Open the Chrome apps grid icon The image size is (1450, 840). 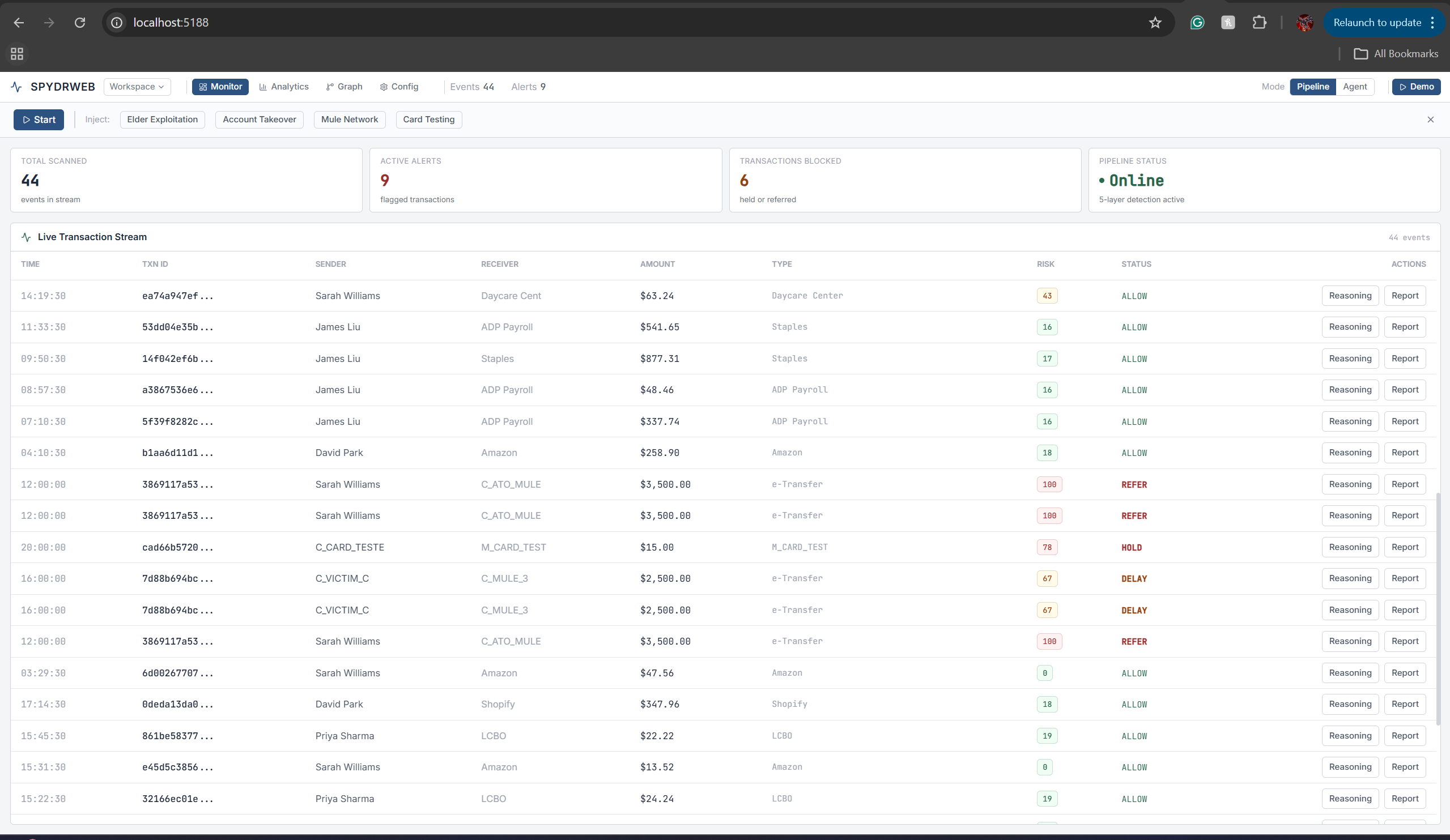[16, 53]
